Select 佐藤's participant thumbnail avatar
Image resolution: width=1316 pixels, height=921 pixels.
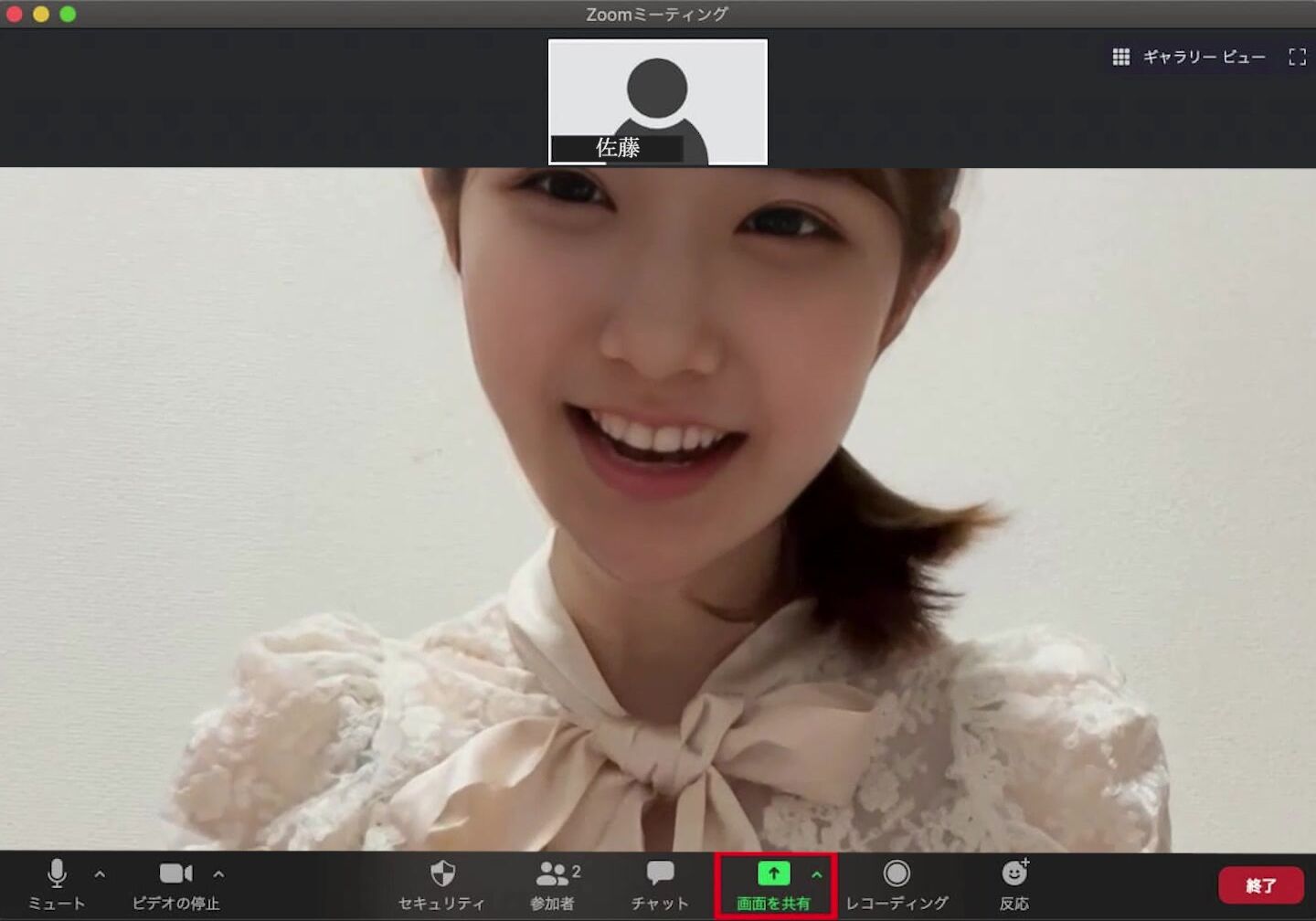(x=657, y=91)
